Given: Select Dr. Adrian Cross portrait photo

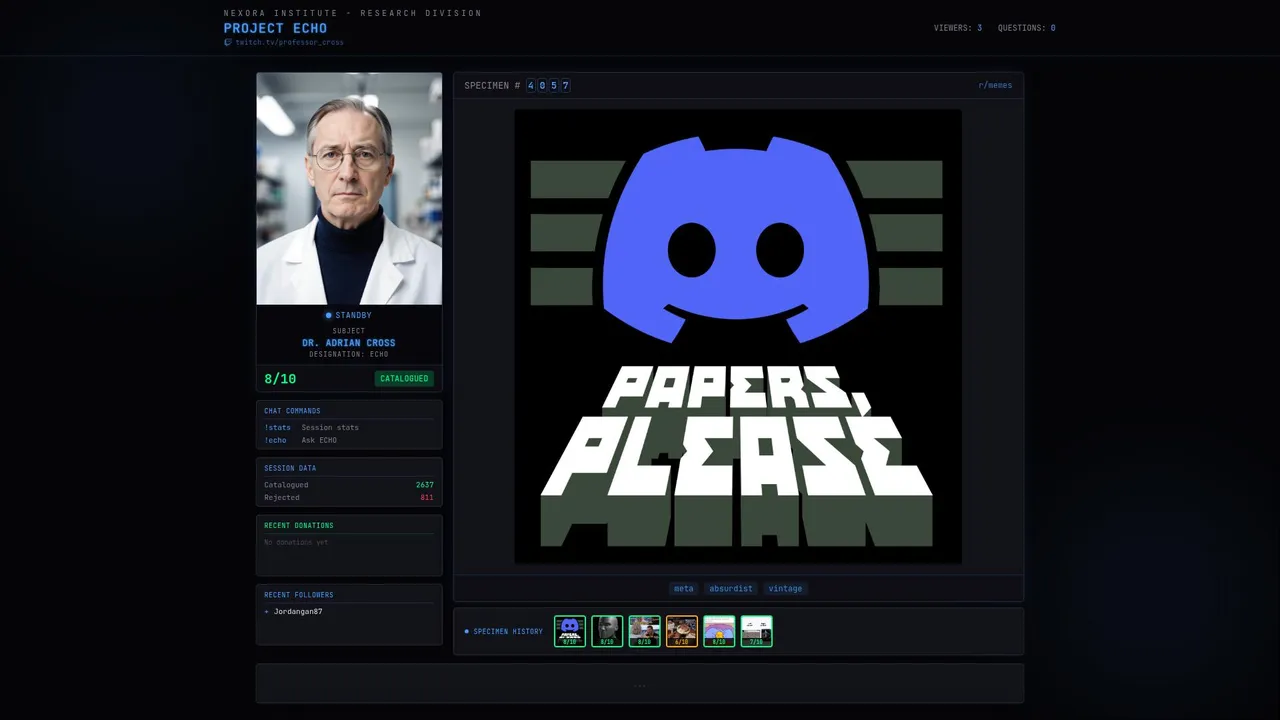Looking at the screenshot, I should tap(349, 188).
